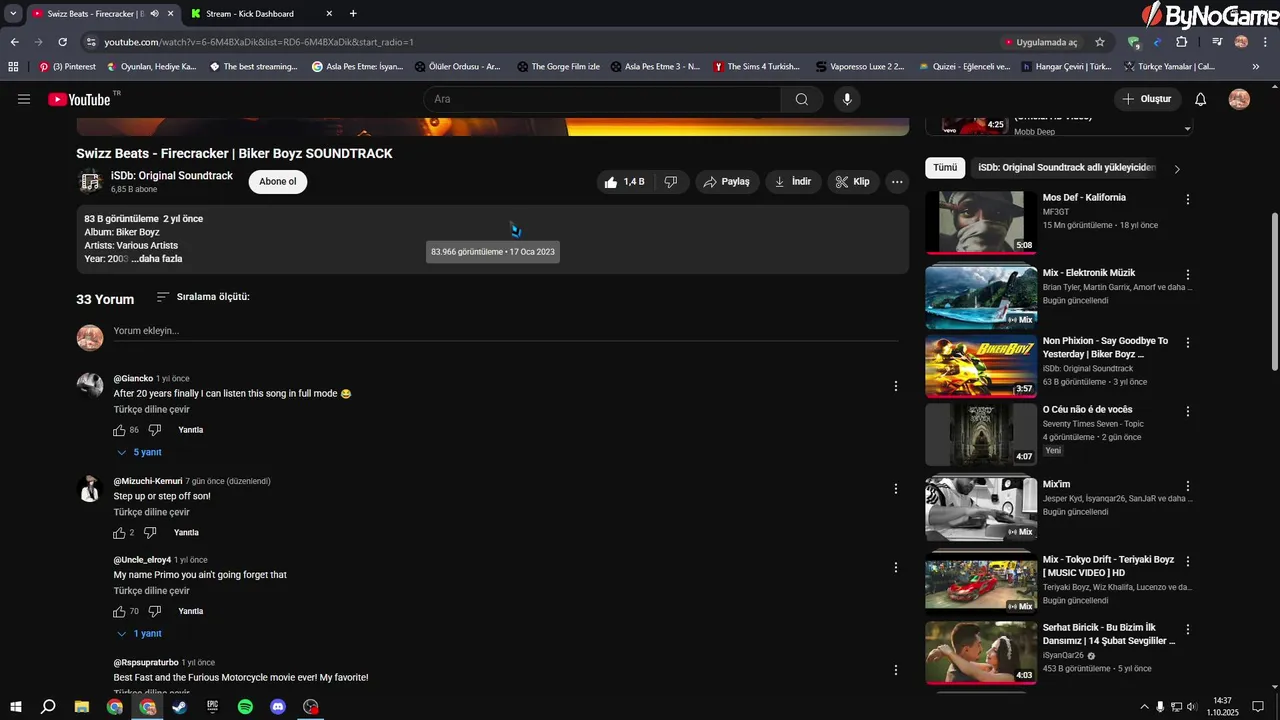Share video with Paylaş button

pyautogui.click(x=726, y=182)
